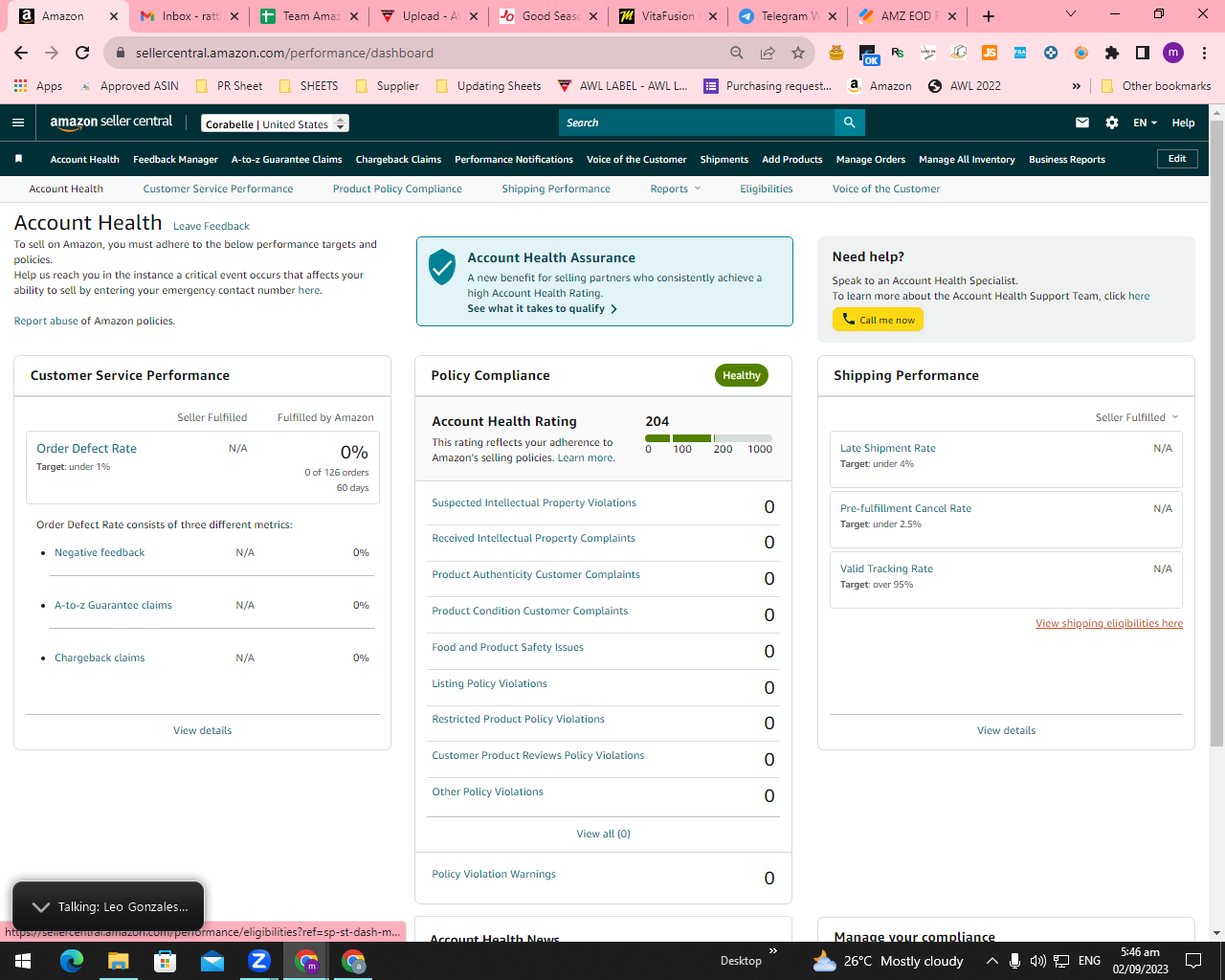Open File Explorer from the taskbar
Image resolution: width=1225 pixels, height=980 pixels.
coord(118,961)
